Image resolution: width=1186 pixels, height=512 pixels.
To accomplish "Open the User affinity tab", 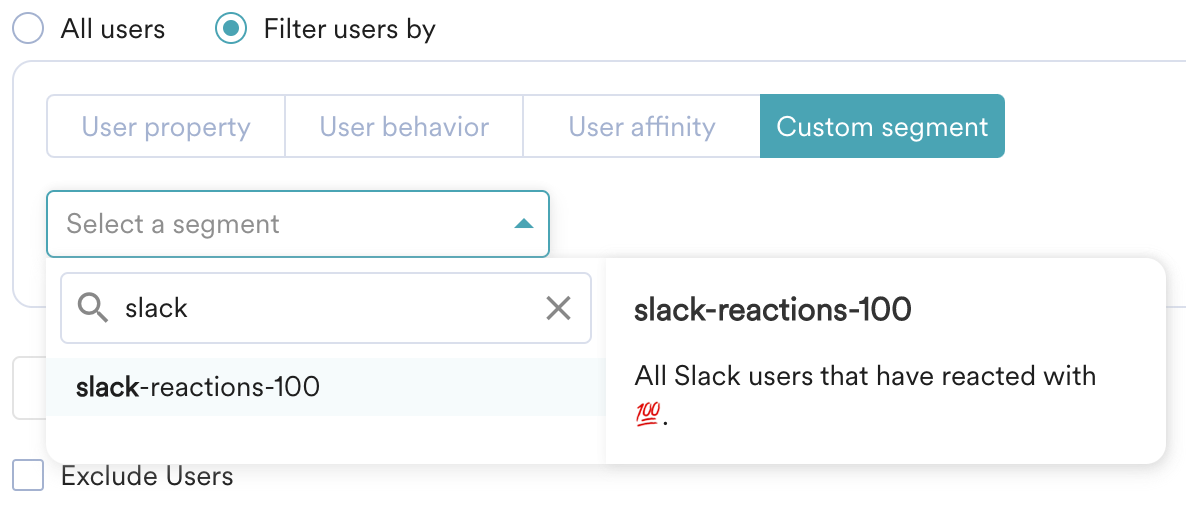I will 641,126.
